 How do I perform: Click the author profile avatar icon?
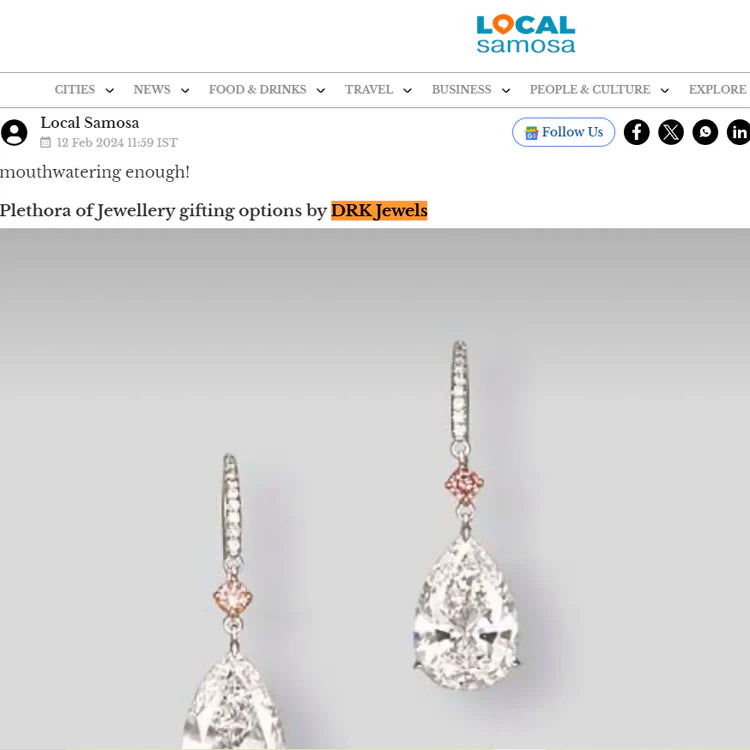[14, 132]
